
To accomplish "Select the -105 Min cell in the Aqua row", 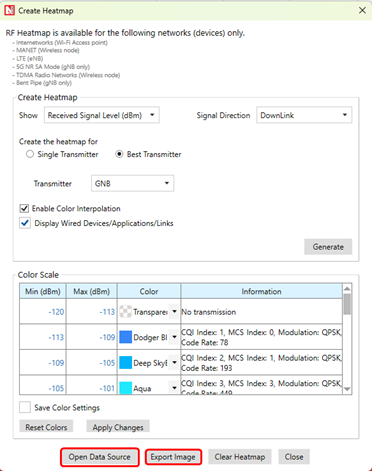I will coord(43,385).
